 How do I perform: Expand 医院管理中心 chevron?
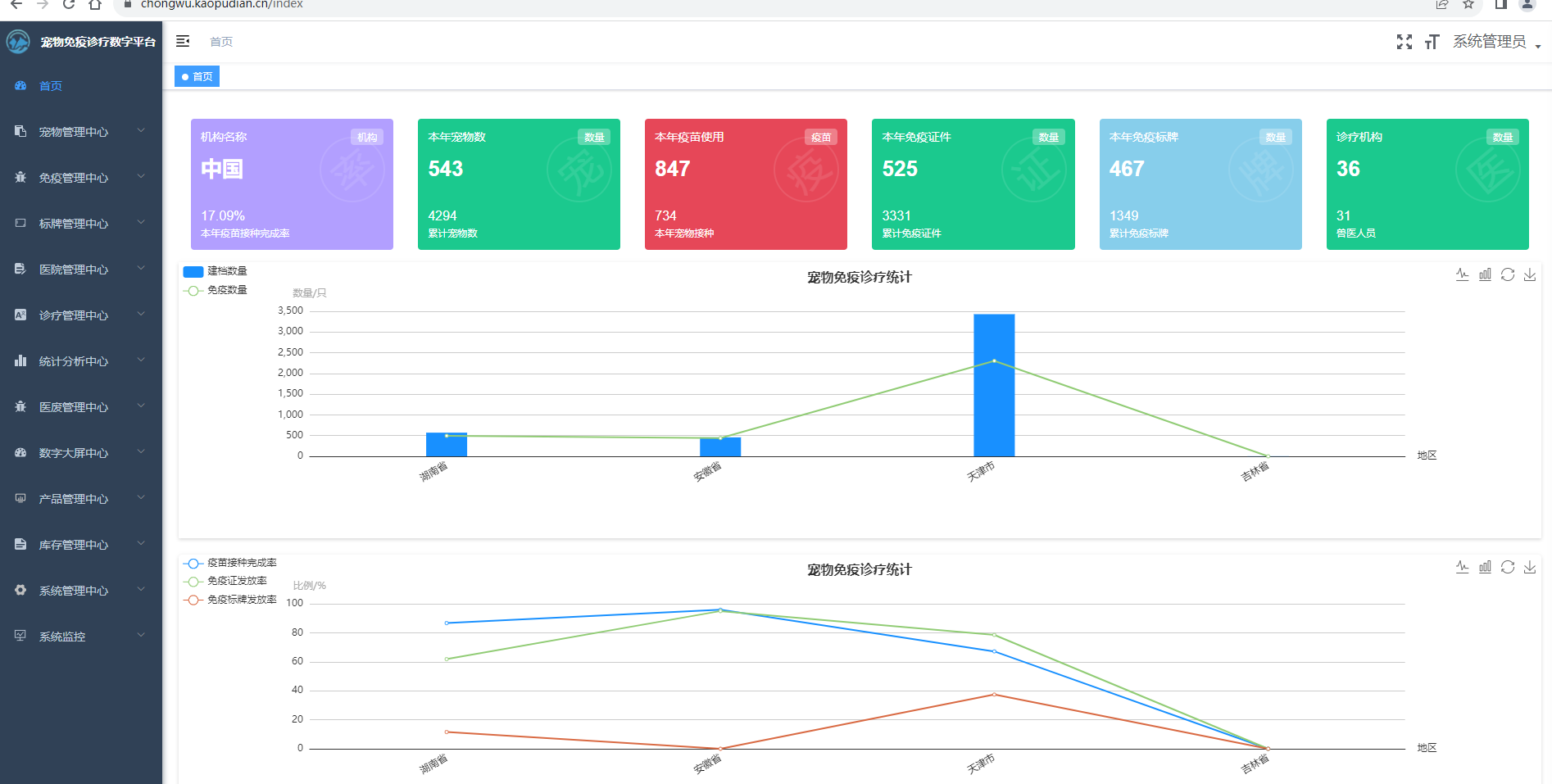pos(141,268)
